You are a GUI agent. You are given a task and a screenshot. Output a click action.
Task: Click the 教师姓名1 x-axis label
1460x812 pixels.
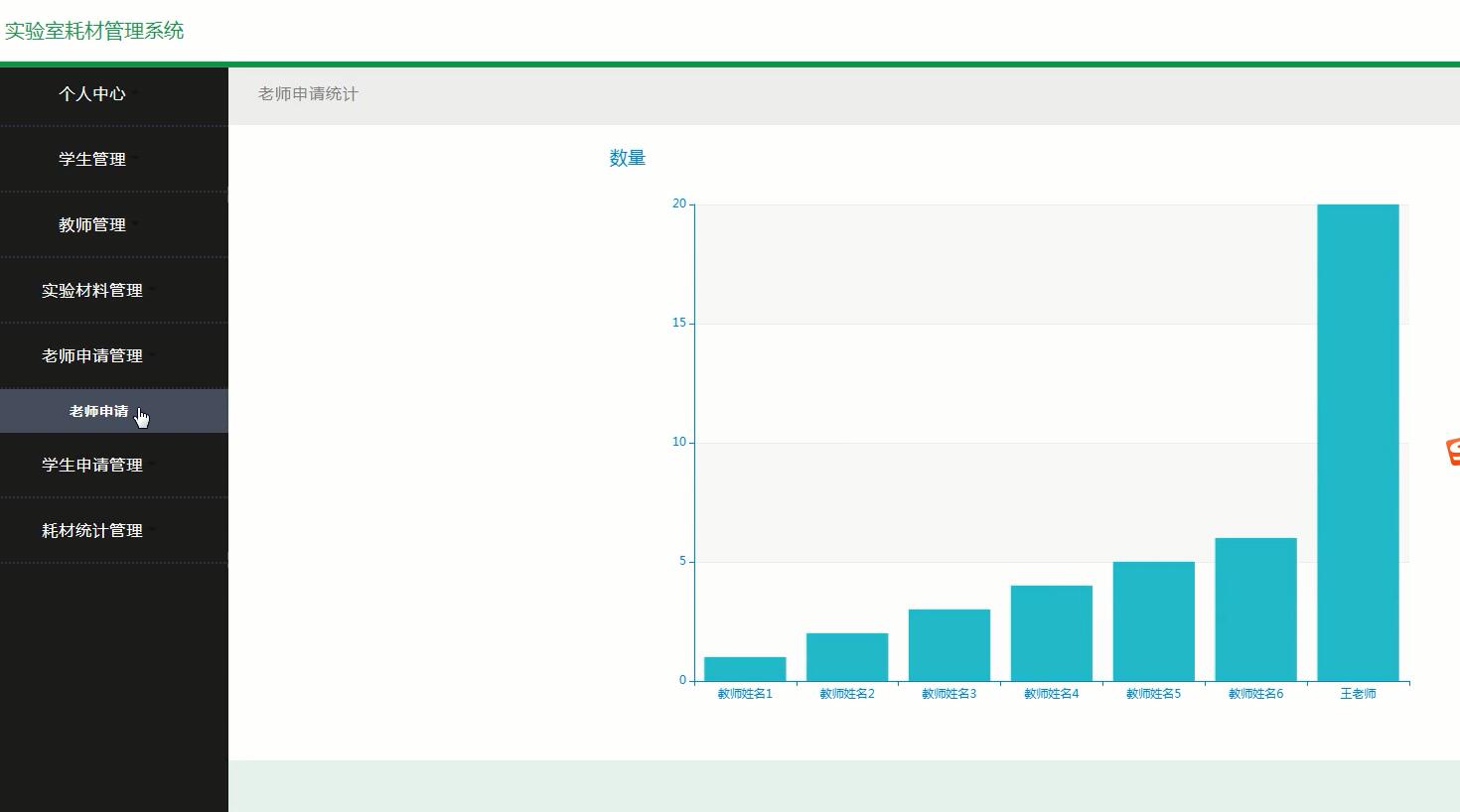click(745, 694)
